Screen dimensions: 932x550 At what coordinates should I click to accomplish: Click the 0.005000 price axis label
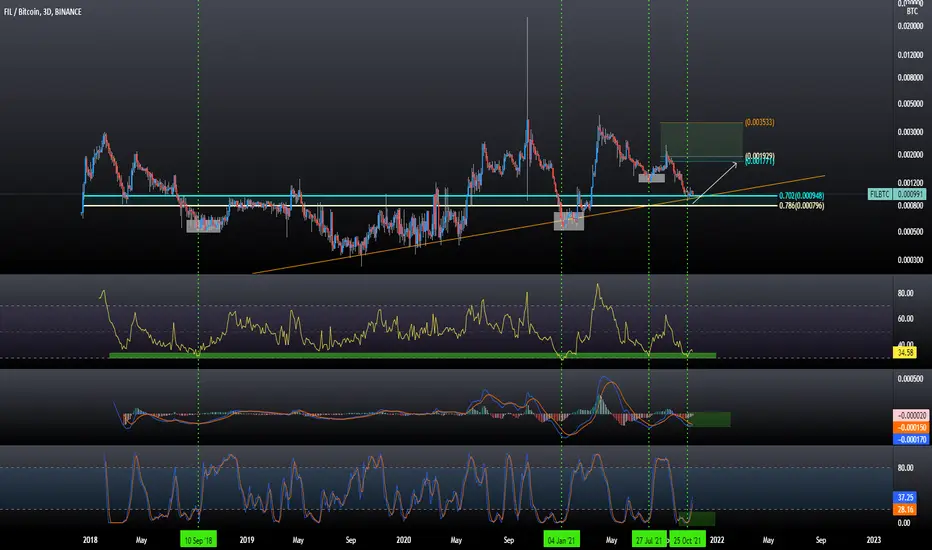point(910,103)
